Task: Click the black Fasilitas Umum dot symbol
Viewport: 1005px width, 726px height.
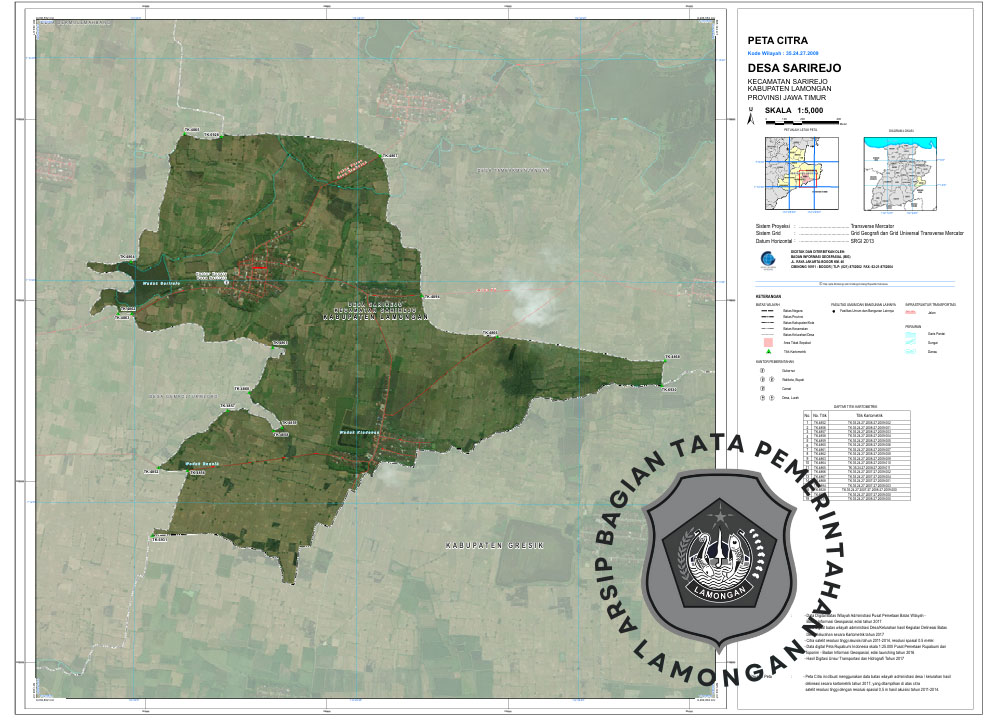Action: (x=836, y=313)
